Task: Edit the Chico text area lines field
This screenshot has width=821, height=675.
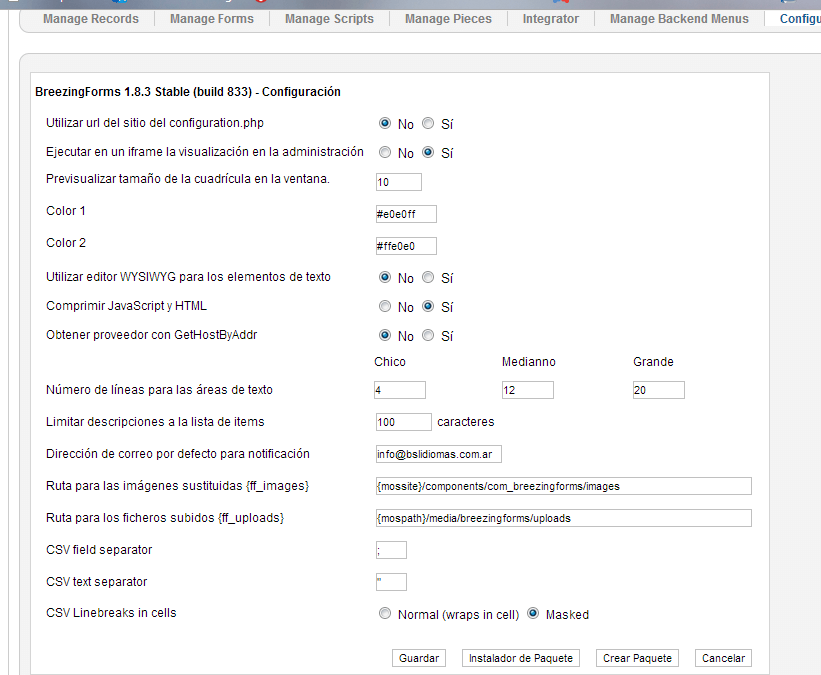Action: [x=400, y=390]
